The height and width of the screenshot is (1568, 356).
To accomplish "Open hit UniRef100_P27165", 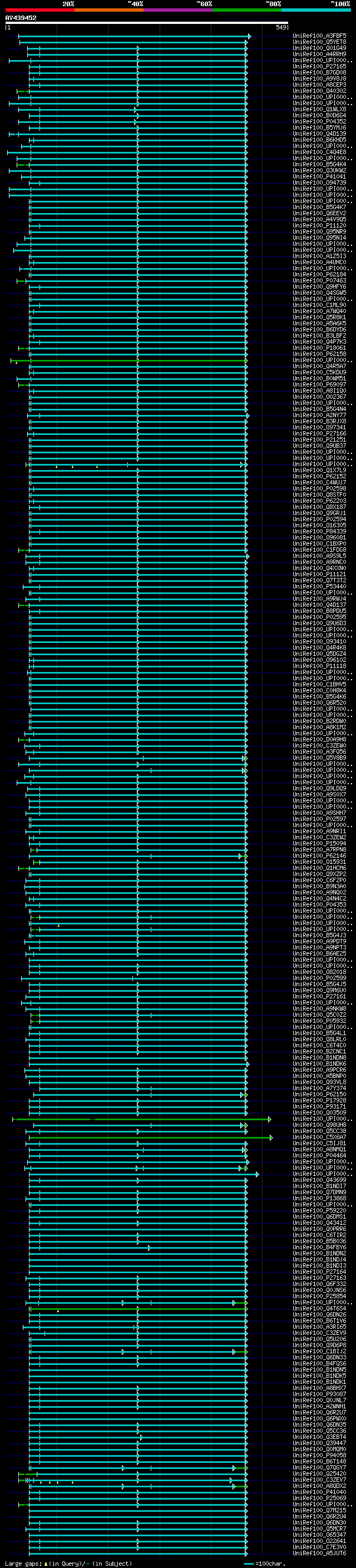I will [319, 66].
